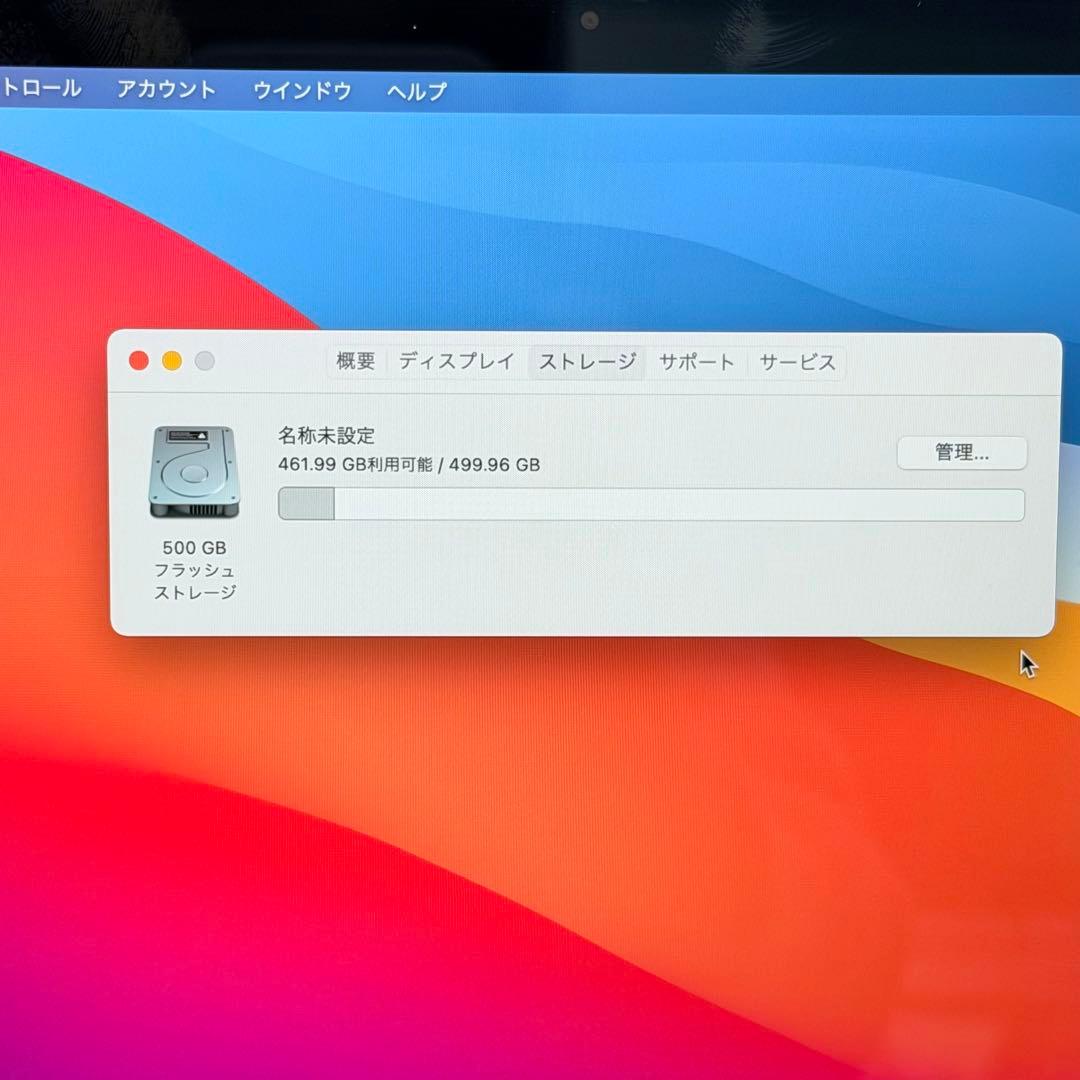Open the ヘルプ menu
Image resolution: width=1080 pixels, height=1080 pixels.
[x=416, y=91]
